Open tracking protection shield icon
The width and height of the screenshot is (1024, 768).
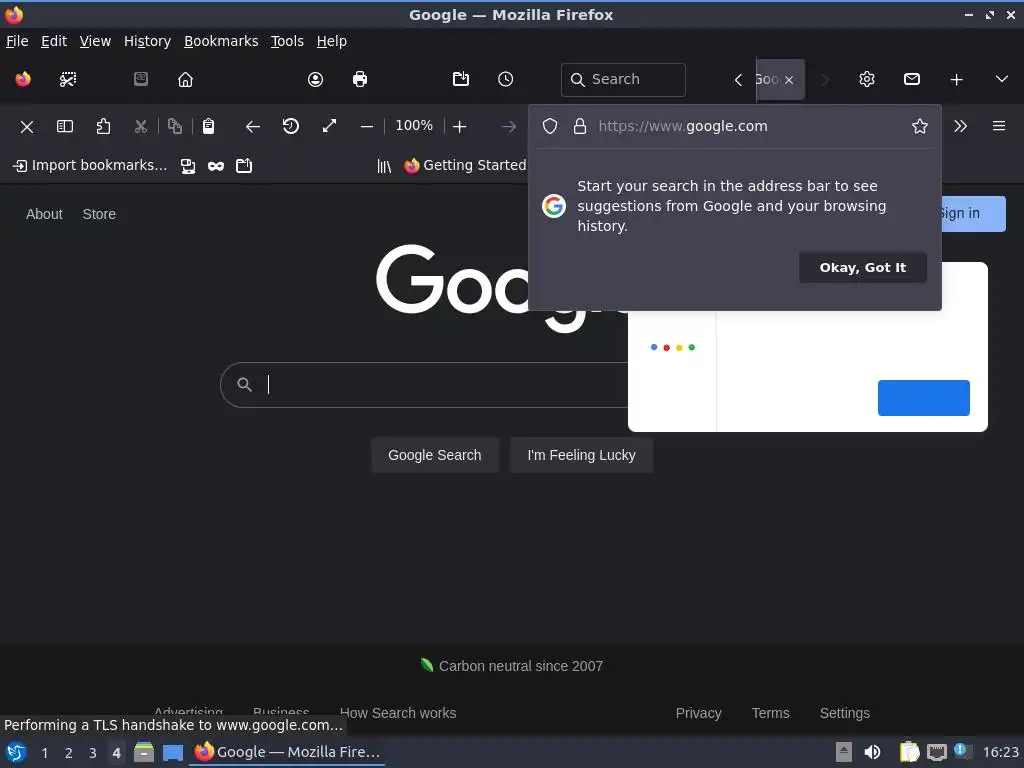550,126
